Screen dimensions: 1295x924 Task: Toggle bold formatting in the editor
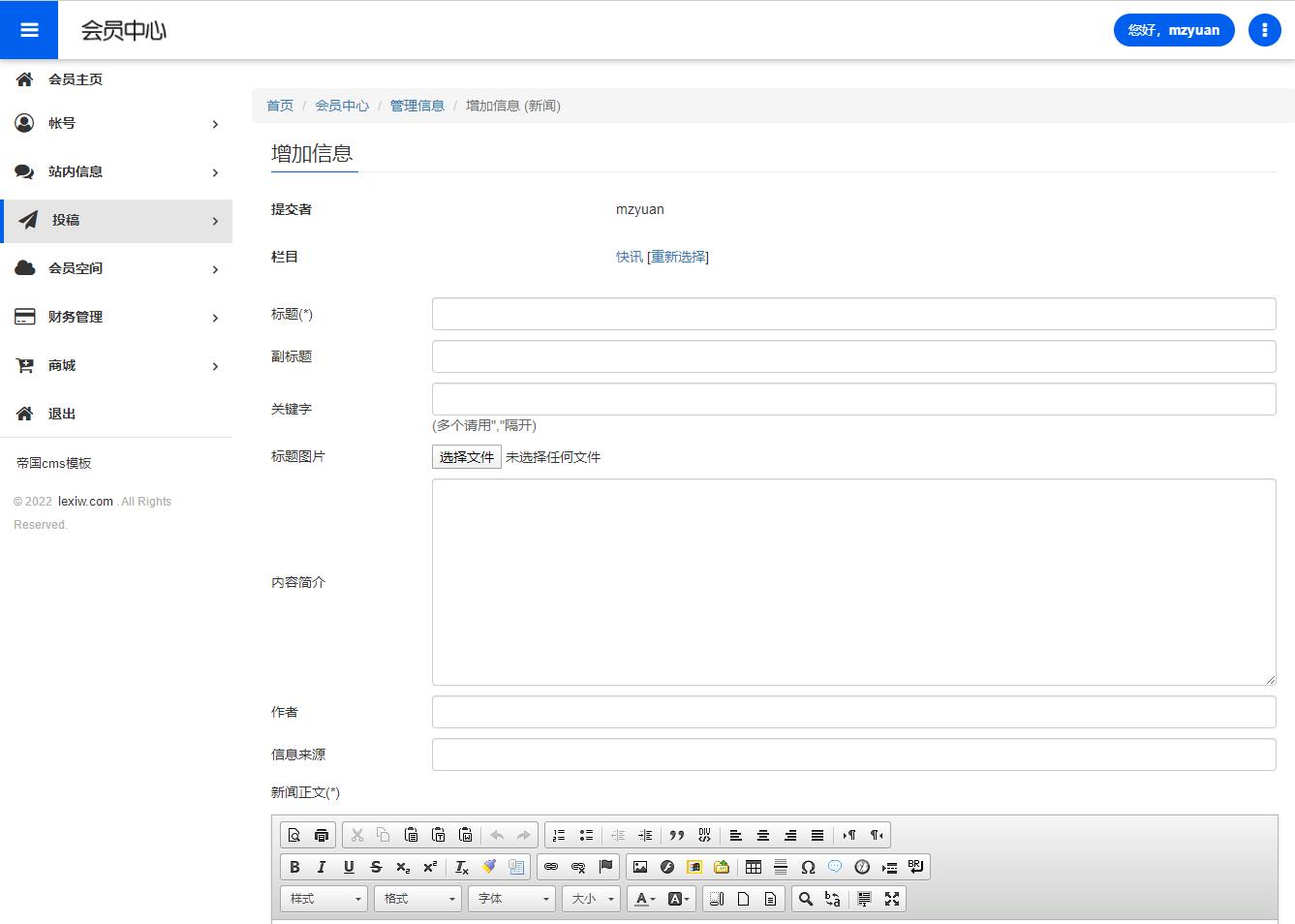tap(294, 867)
